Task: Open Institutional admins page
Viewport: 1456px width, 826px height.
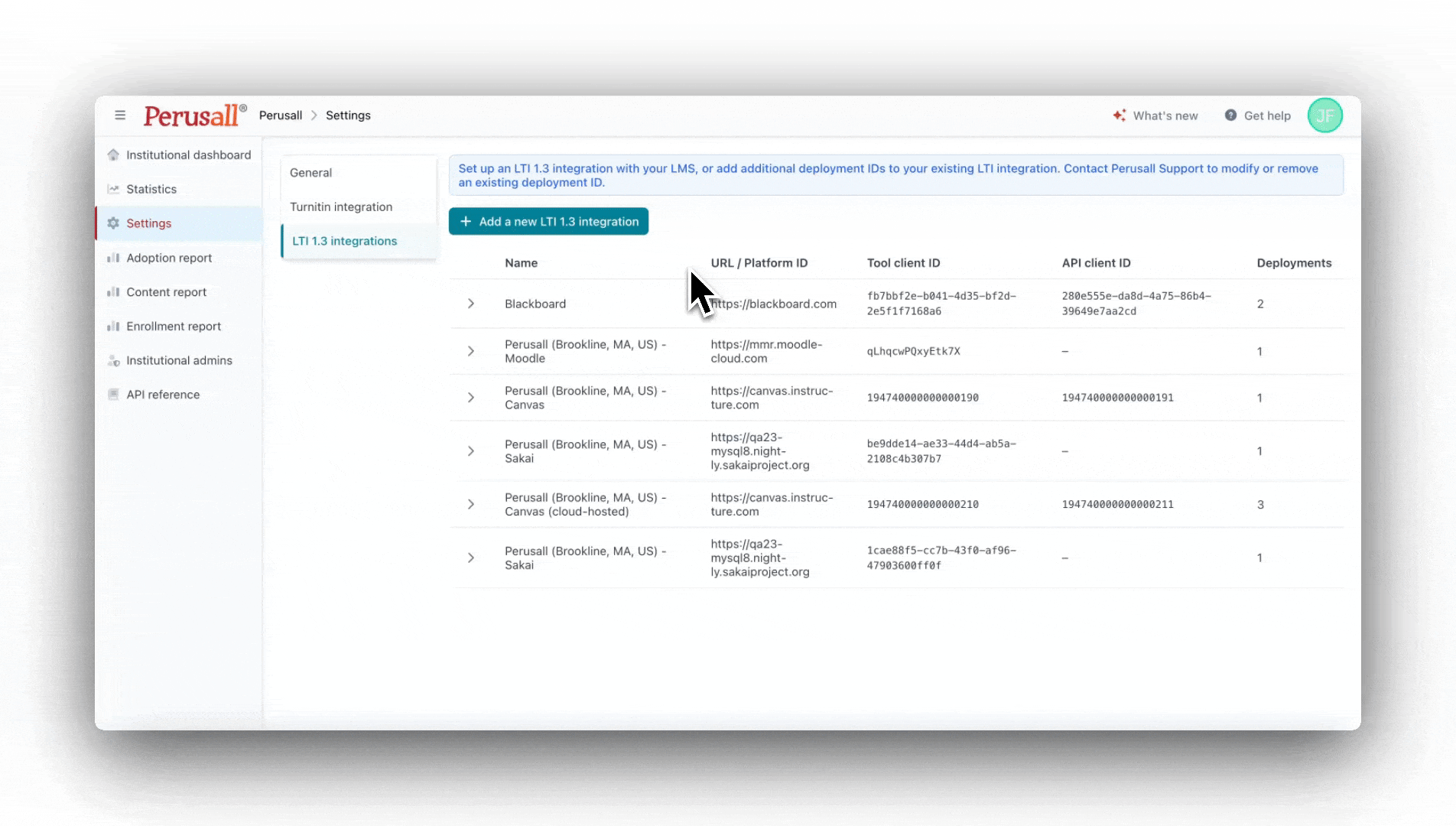Action: point(179,360)
